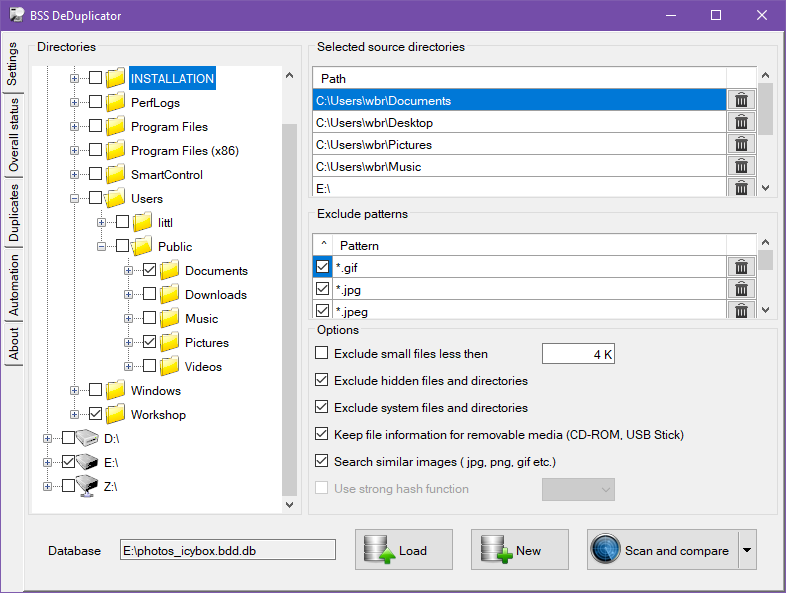
Task: Delete the C:\Users\wbr\Documents source path
Action: point(741,100)
